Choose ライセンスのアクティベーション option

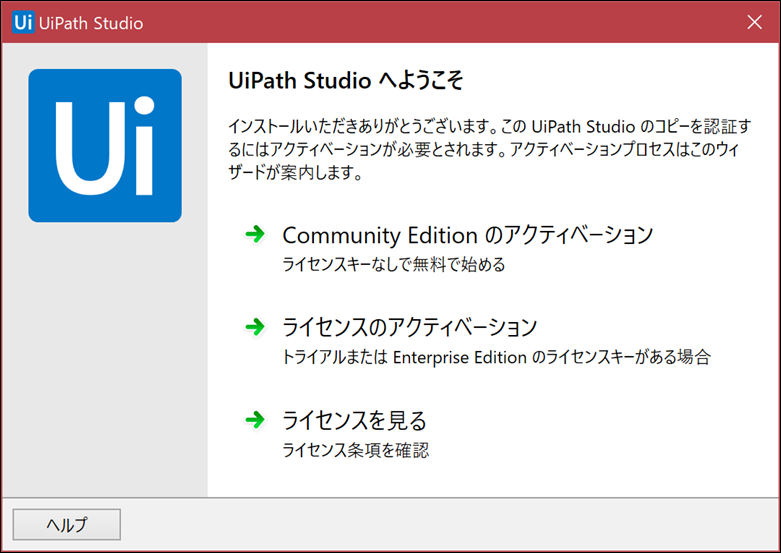tap(409, 327)
